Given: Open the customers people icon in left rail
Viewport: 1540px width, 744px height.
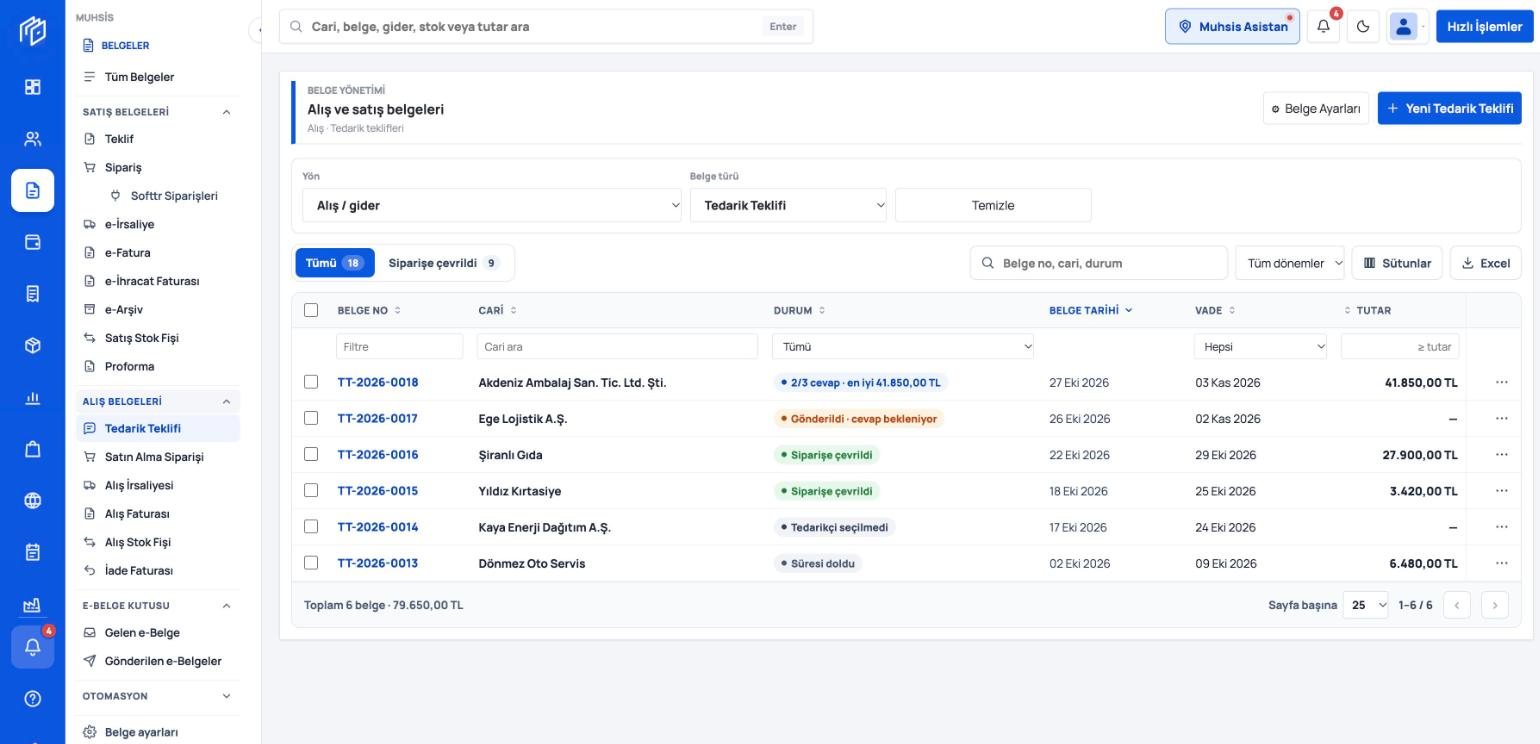Looking at the screenshot, I should click(x=33, y=139).
